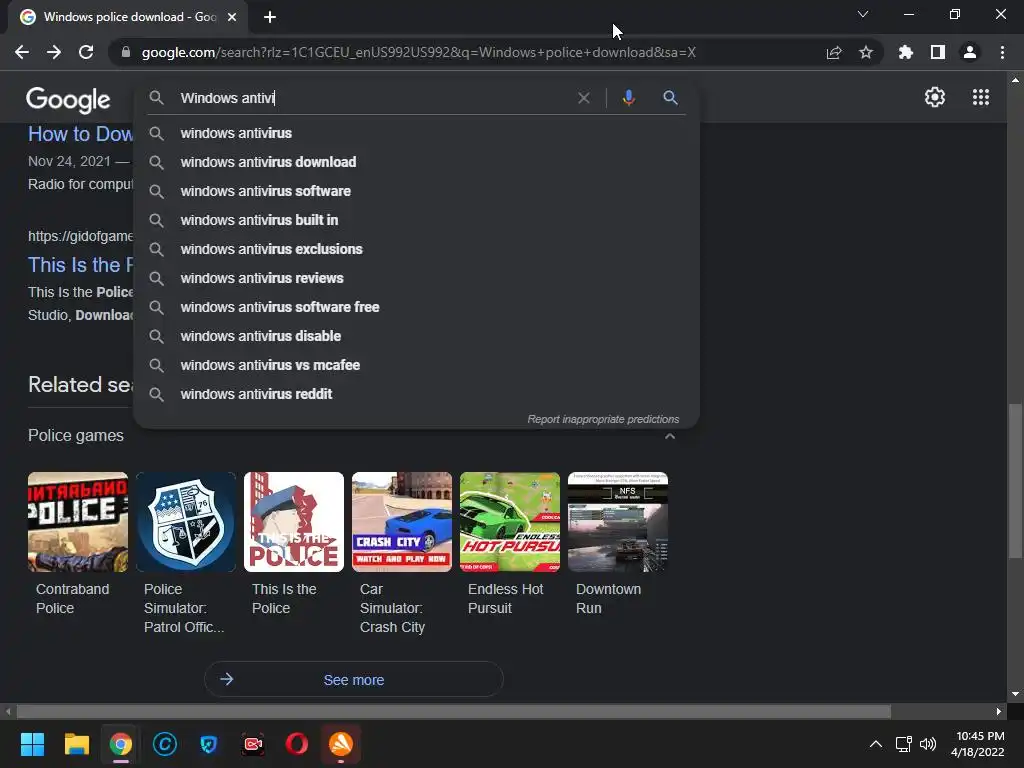The height and width of the screenshot is (768, 1024).
Task: Open the red screen recorder taskbar app
Action: tap(253, 744)
